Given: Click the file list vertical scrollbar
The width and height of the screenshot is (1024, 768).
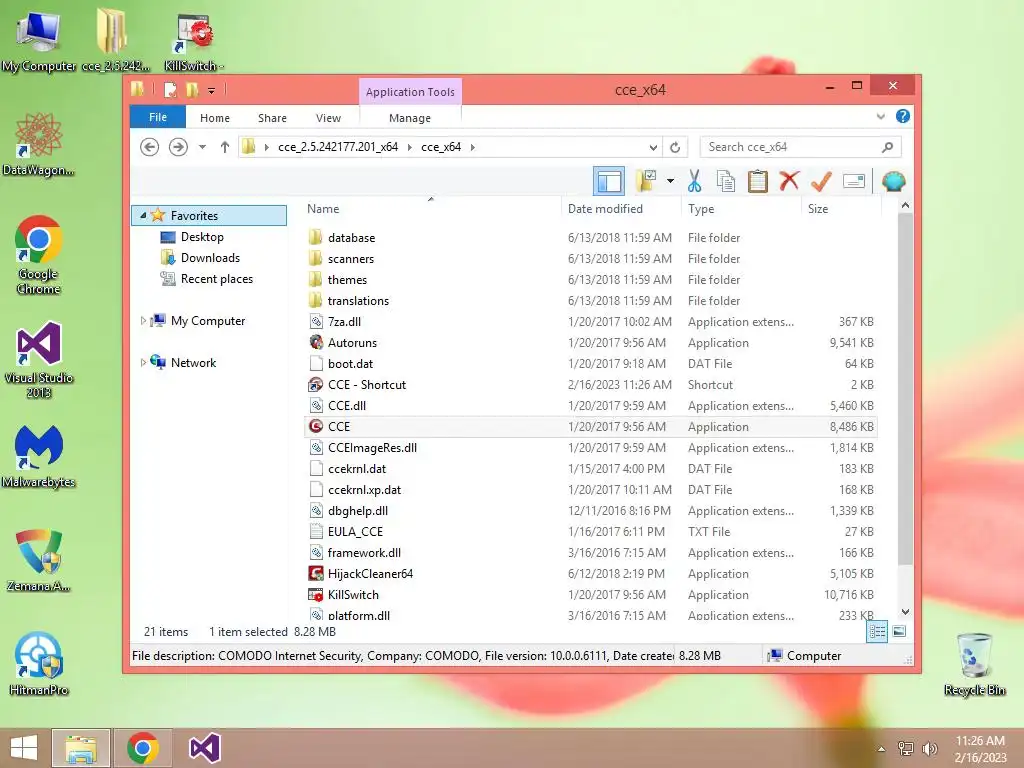Looking at the screenshot, I should [905, 389].
